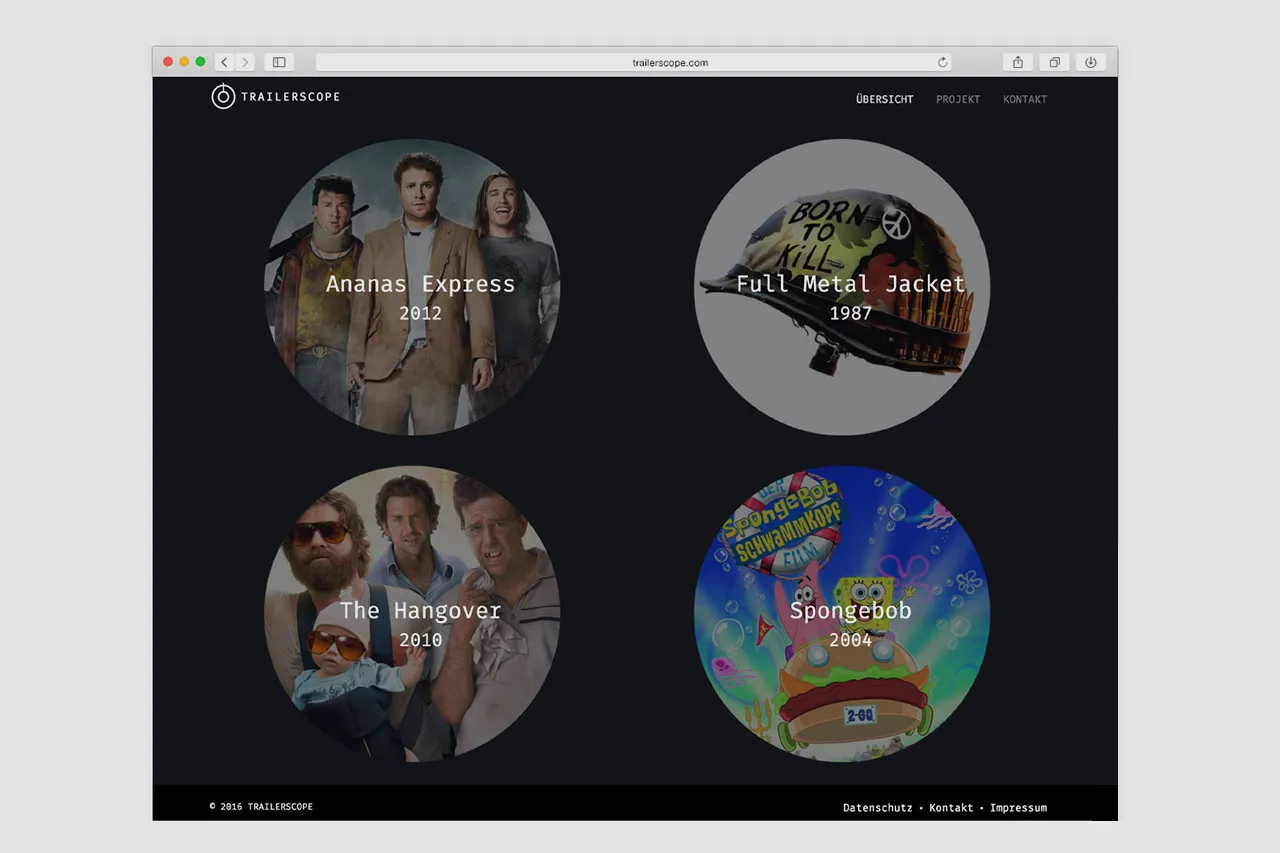The width and height of the screenshot is (1280, 853).
Task: Open the KONTAKT nav item in header
Action: pos(1025,99)
